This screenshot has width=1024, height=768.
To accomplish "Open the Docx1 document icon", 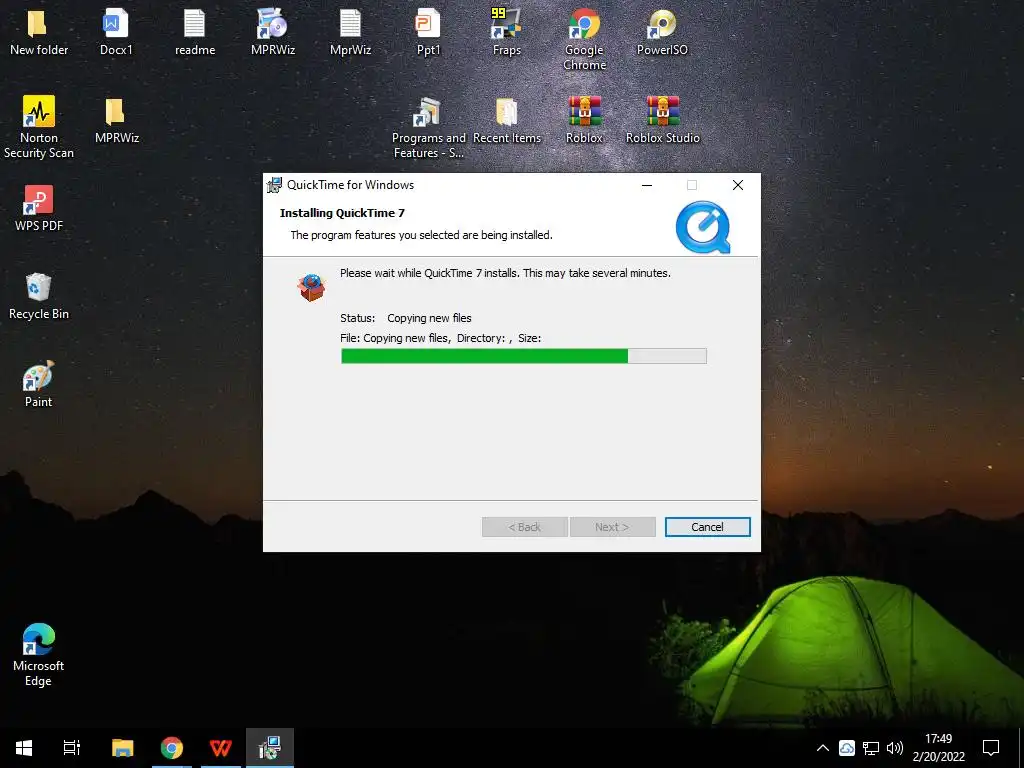I will click(116, 25).
